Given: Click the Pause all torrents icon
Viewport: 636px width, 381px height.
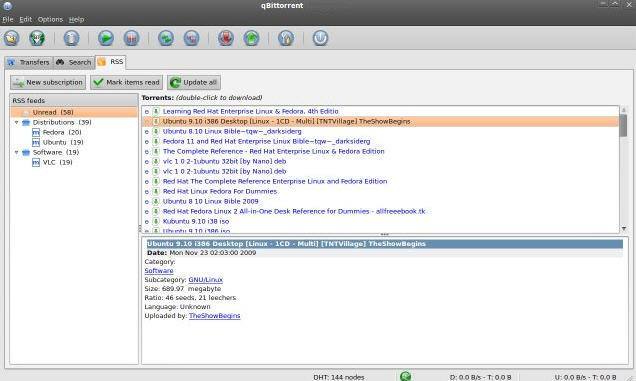Looking at the screenshot, I should [x=191, y=38].
